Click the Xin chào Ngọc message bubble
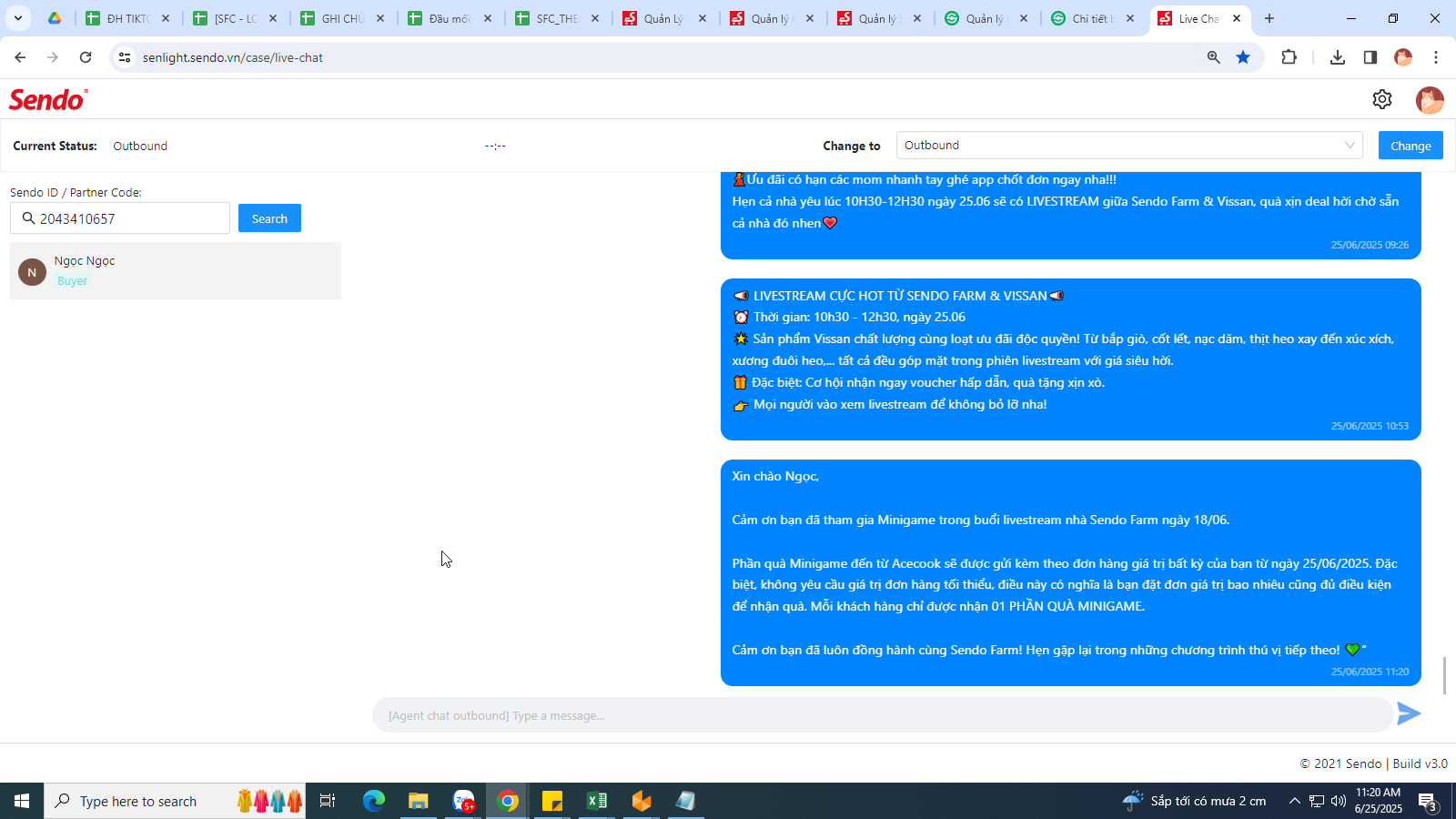 [x=1071, y=572]
